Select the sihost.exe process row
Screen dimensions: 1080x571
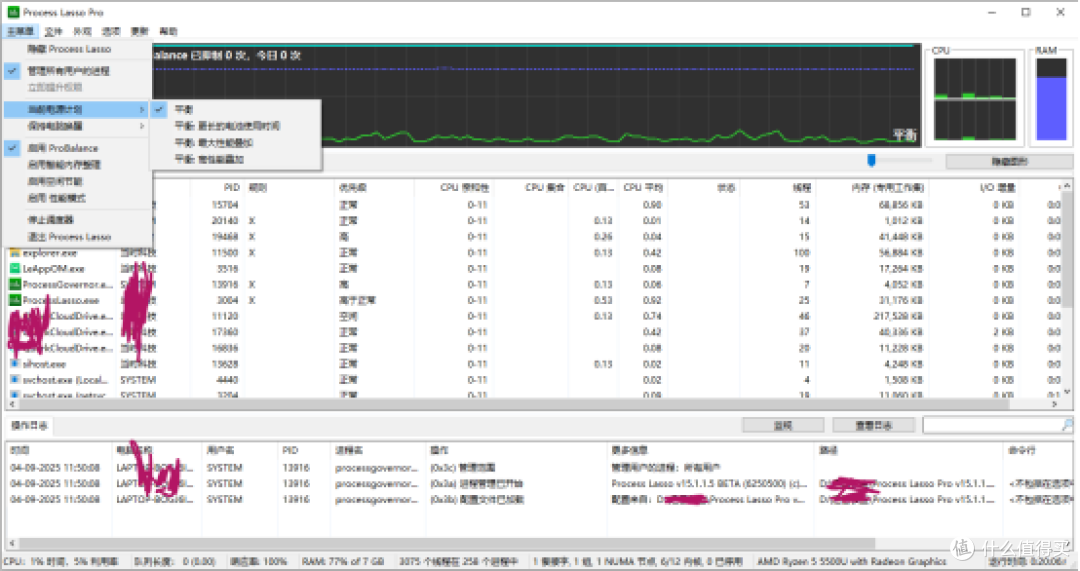pos(534,364)
